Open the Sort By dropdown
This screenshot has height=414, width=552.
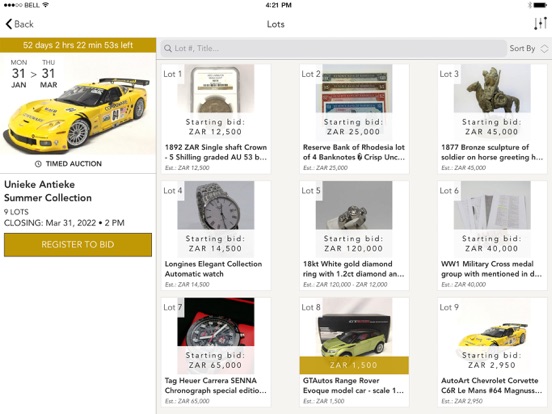pos(529,48)
